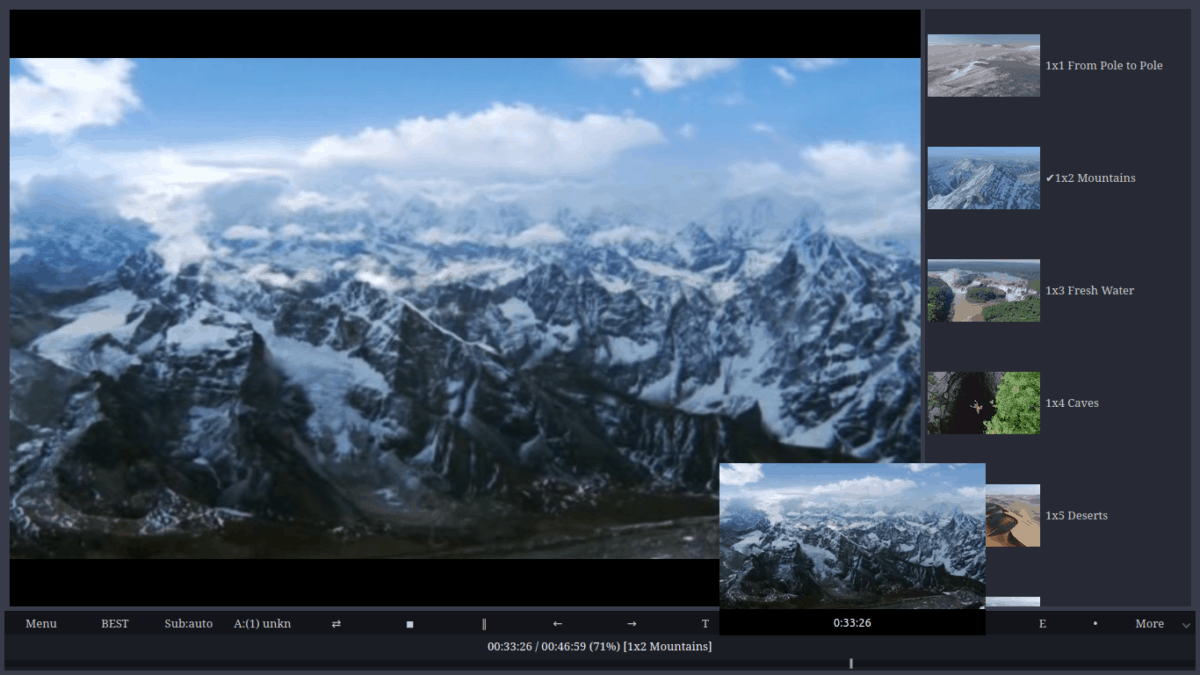
Task: Select the 1x3 Fresh Water episode
Action: (1089, 290)
